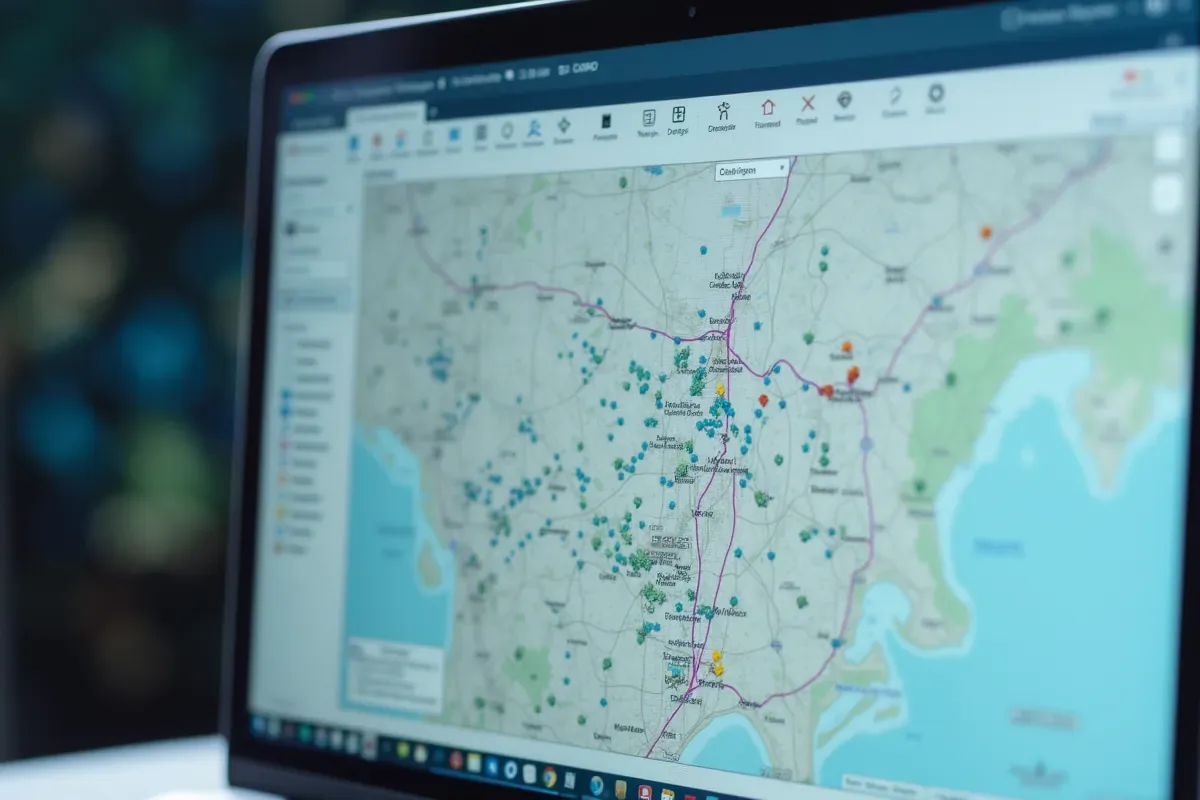Click the red X delete icon
Screen dimensions: 1200x800
click(x=808, y=104)
